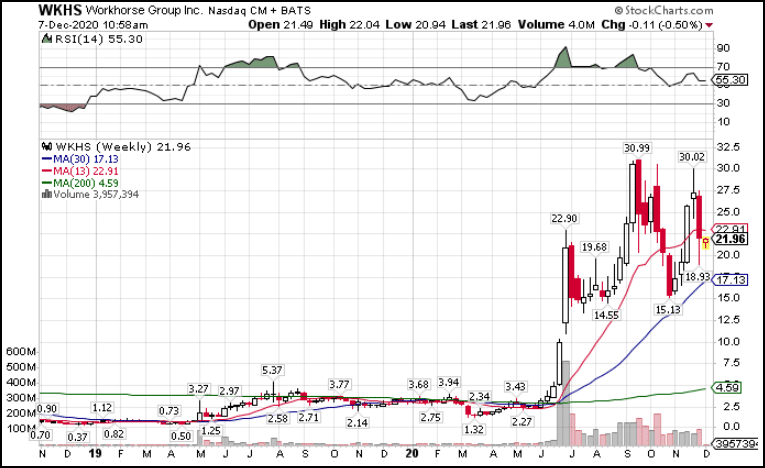Click the red down arrow next to Chg
This screenshot has height=468, width=765.
coord(709,25)
